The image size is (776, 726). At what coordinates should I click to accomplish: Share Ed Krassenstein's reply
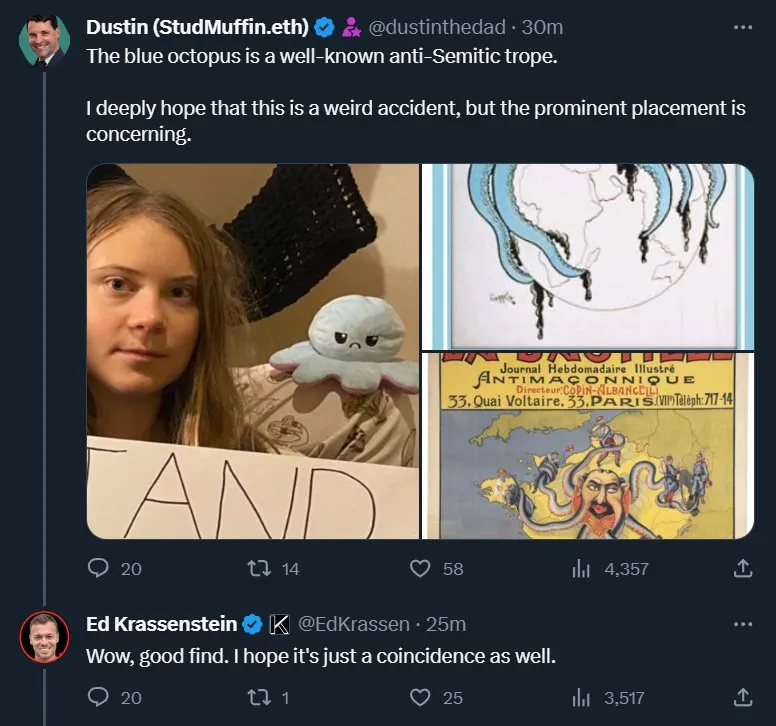point(742,697)
